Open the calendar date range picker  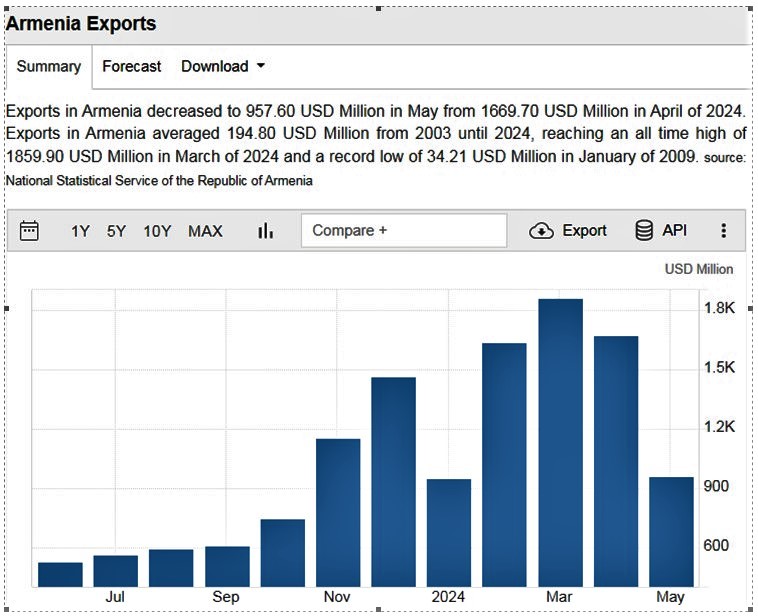[30, 231]
